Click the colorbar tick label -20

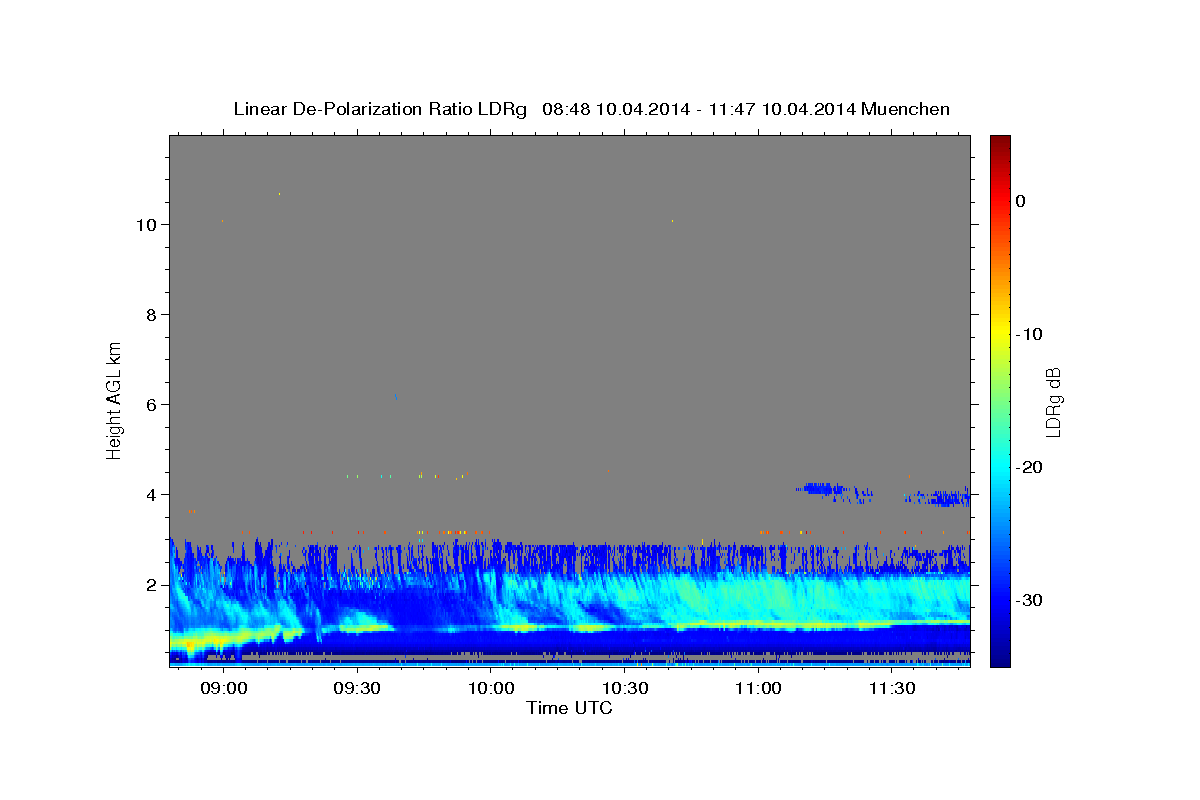pyautogui.click(x=1029, y=467)
